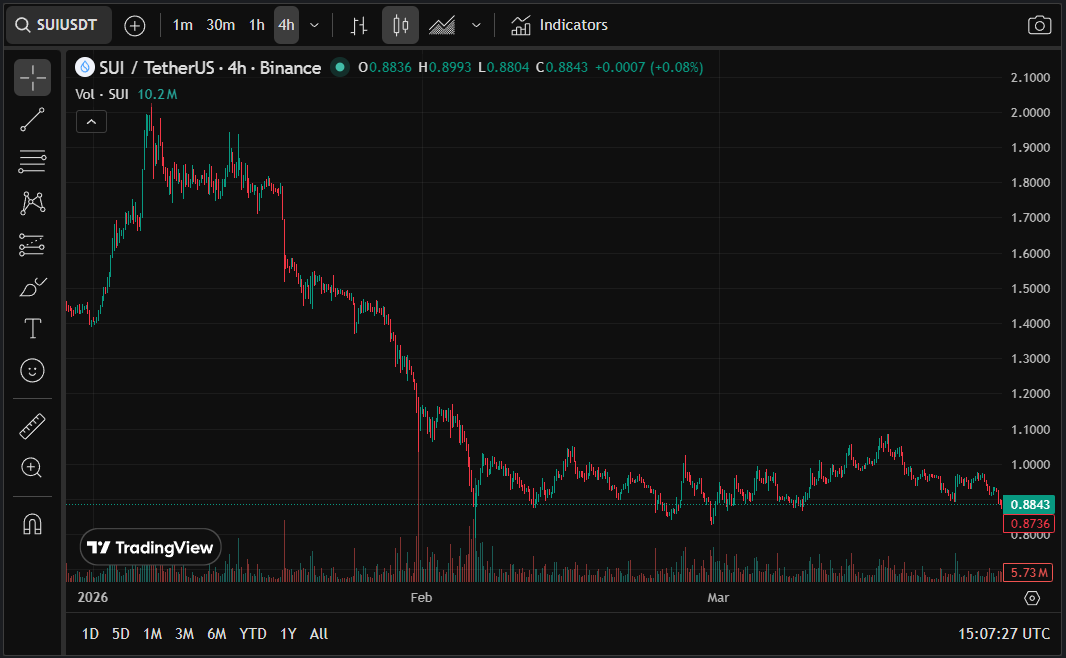Click the SUI coin logo in legend
The width and height of the screenshot is (1066, 658).
[x=84, y=67]
